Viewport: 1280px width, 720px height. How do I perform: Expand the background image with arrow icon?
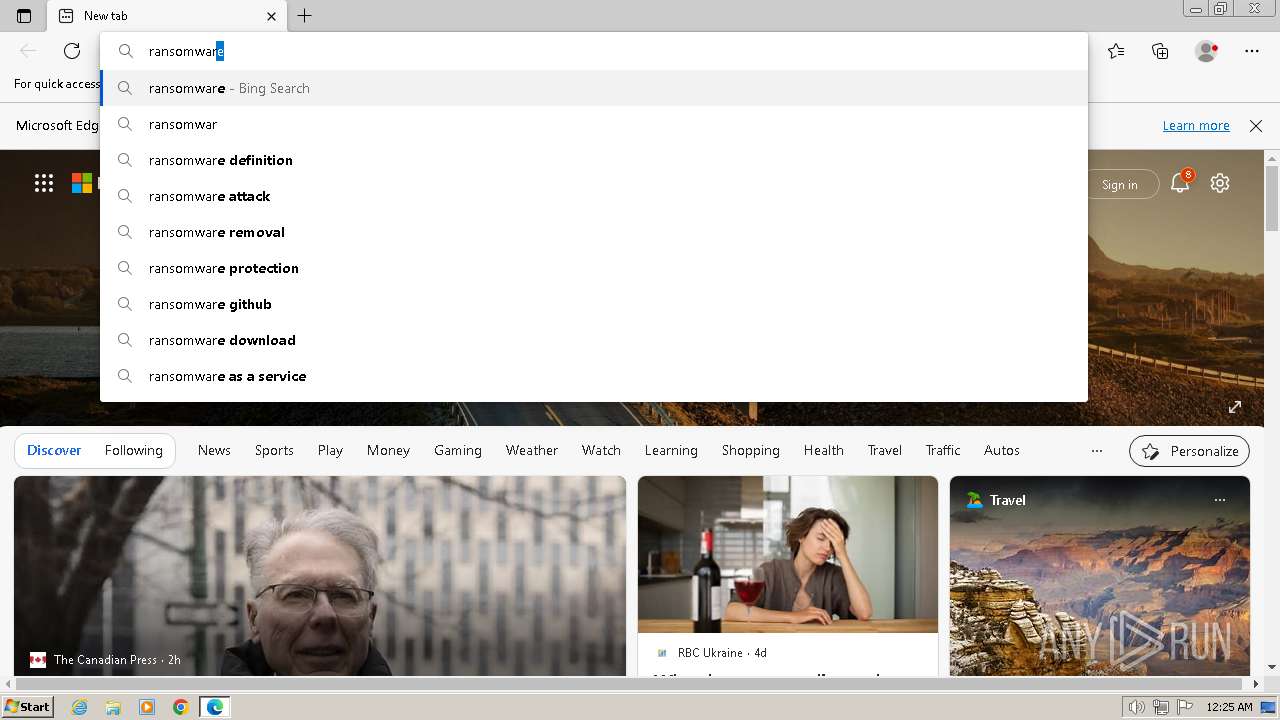[x=1235, y=407]
